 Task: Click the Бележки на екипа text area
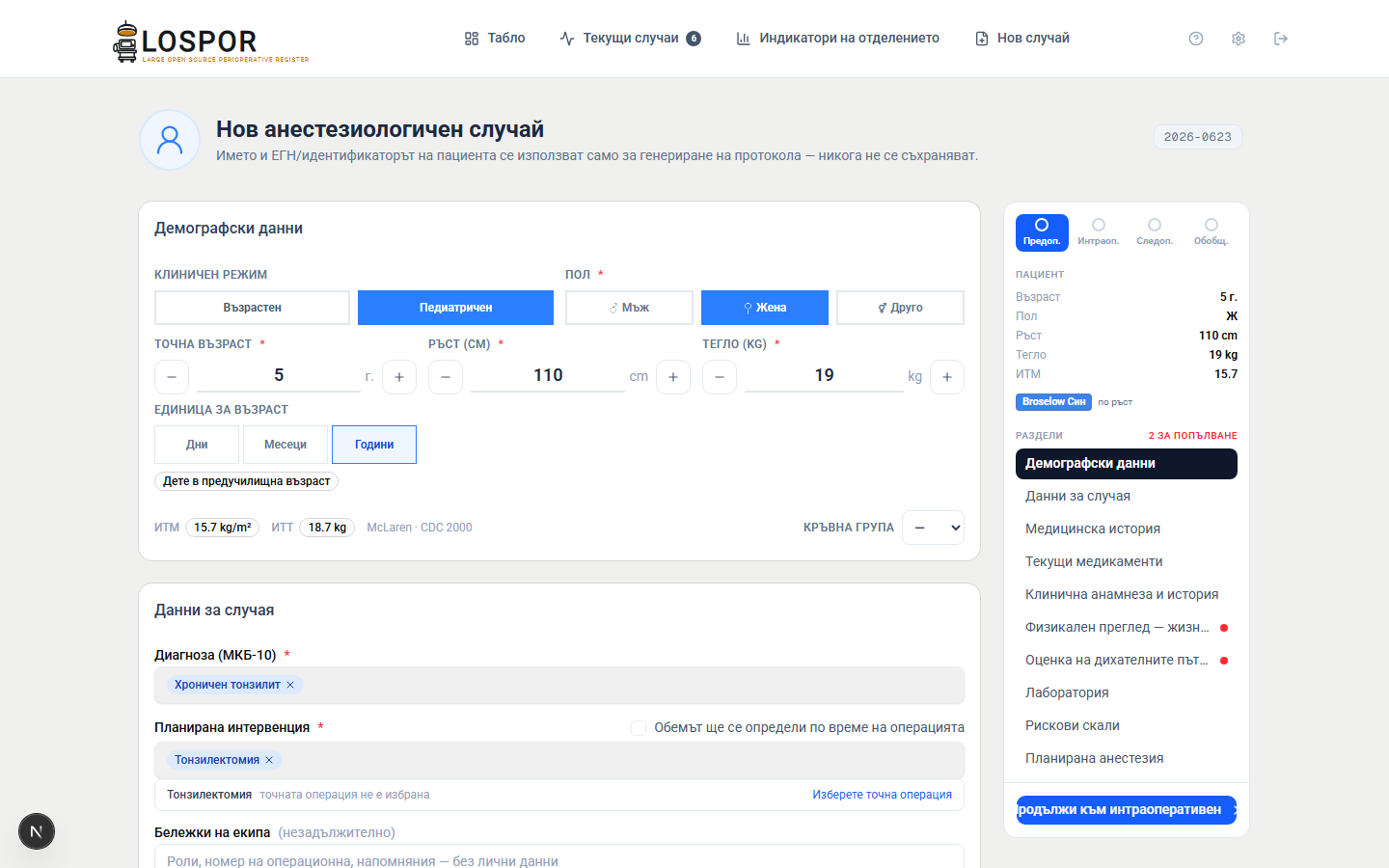559,856
